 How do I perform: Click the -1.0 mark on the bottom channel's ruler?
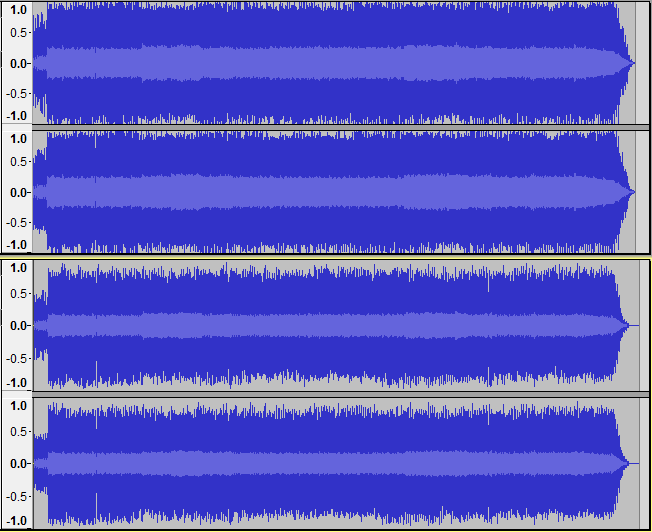18,520
